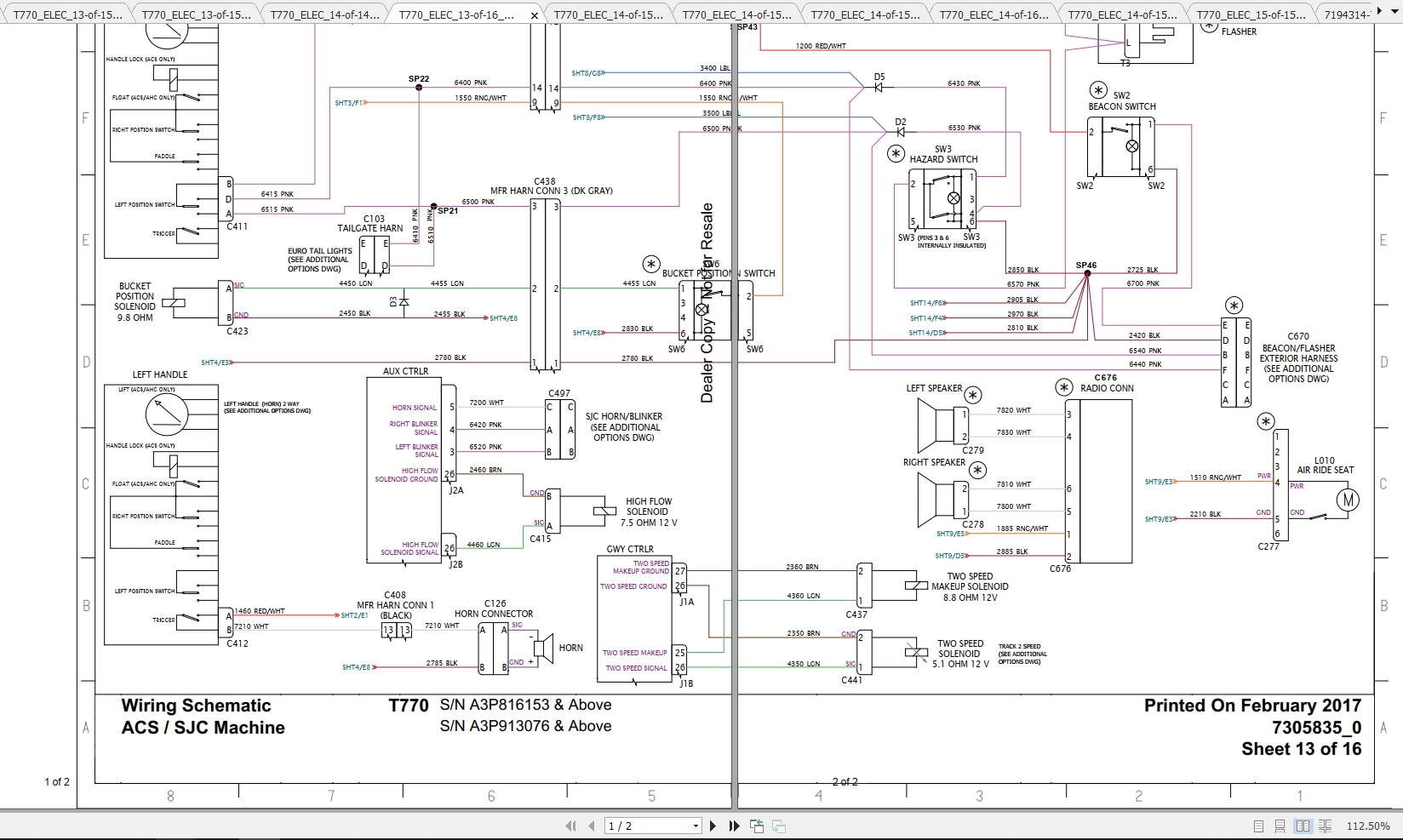The width and height of the screenshot is (1403, 840).
Task: Click the go to next view icon
Action: (778, 826)
